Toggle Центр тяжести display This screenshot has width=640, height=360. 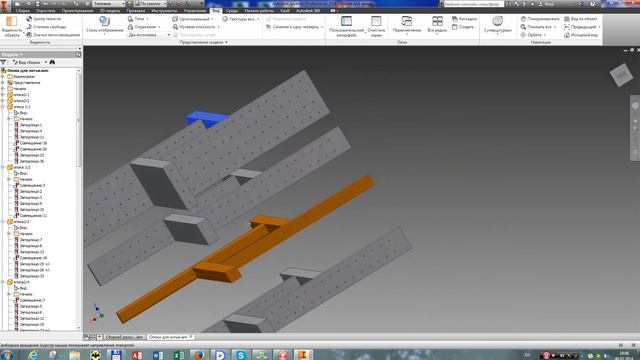pos(44,19)
